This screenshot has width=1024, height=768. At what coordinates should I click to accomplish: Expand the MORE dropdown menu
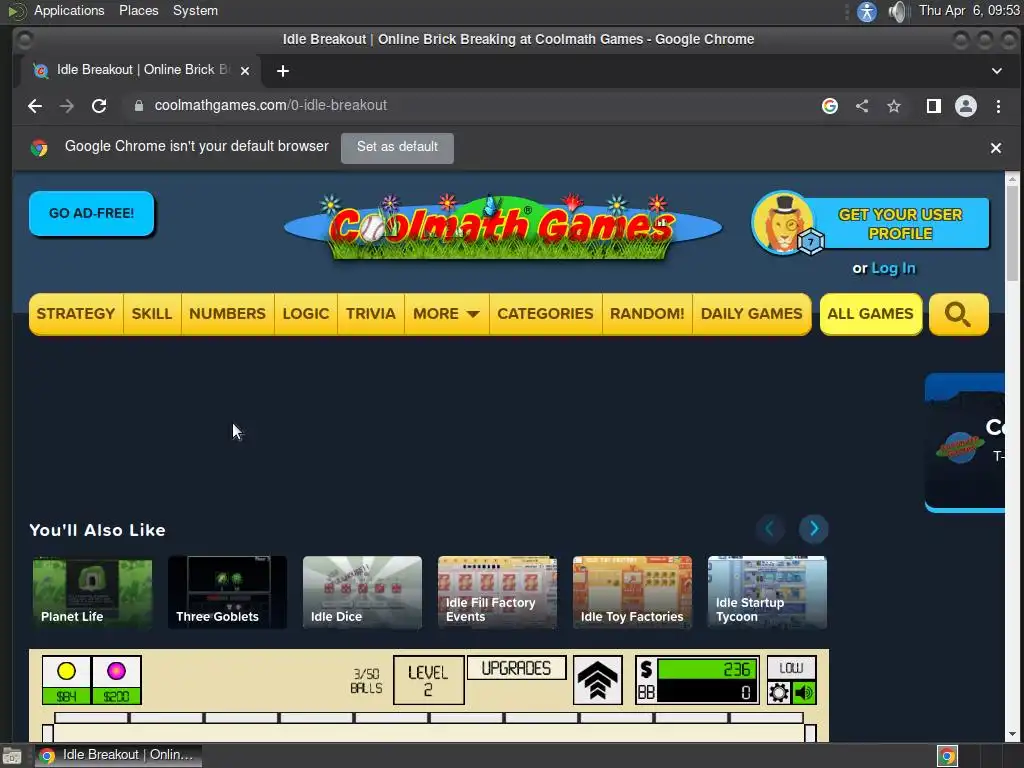pos(447,314)
